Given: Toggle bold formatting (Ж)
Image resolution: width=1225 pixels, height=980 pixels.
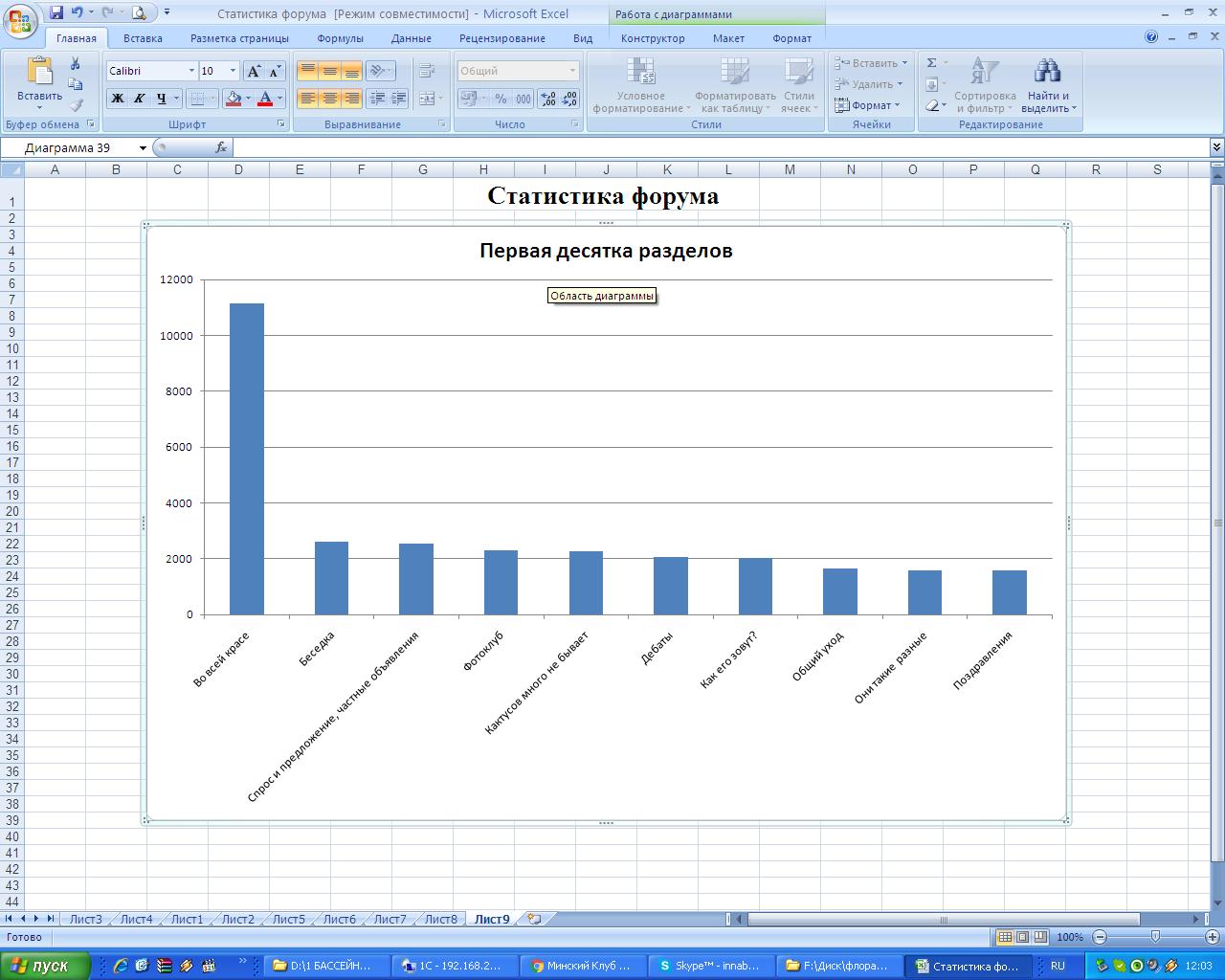Looking at the screenshot, I should [117, 98].
